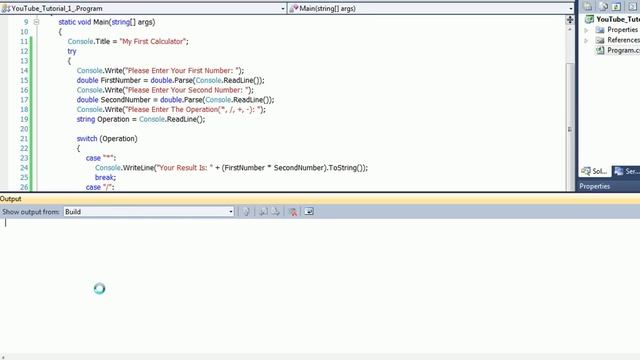Image resolution: width=640 pixels, height=360 pixels.
Task: Toggle Word Wrap in the Output window
Action: point(309,211)
